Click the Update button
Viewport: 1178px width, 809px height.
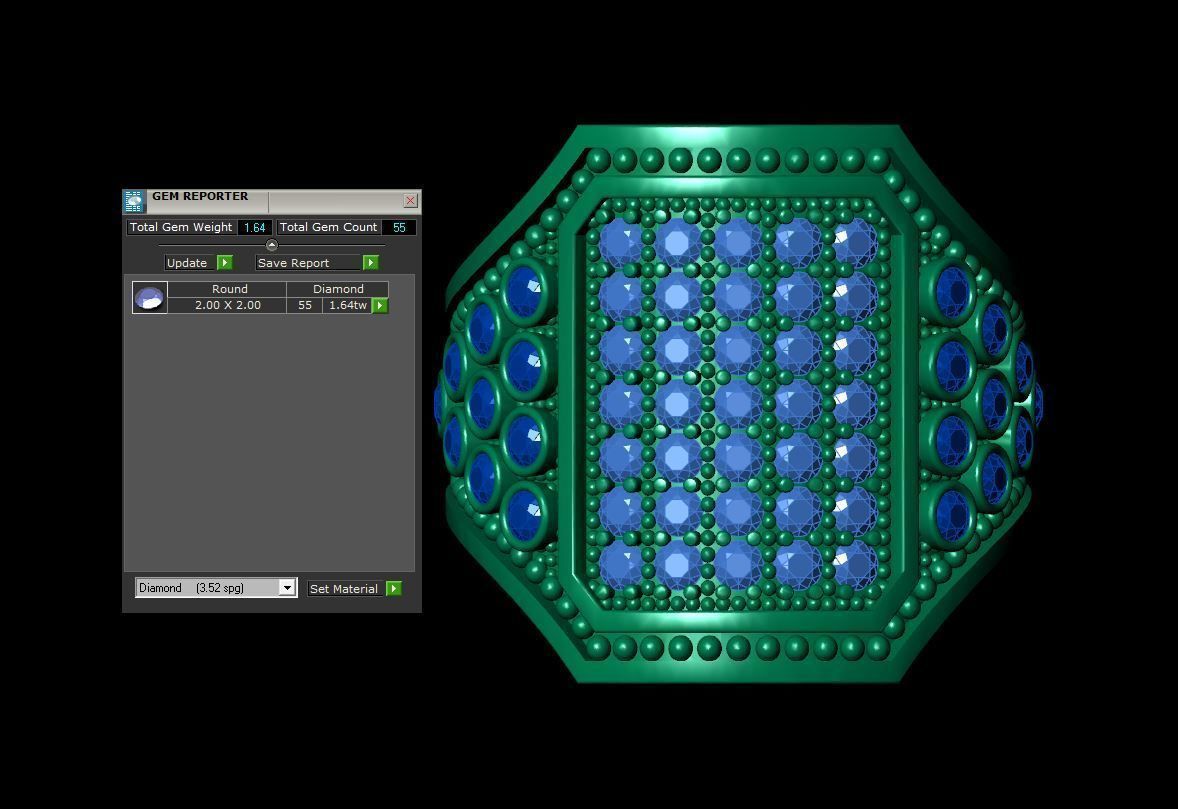tap(187, 263)
